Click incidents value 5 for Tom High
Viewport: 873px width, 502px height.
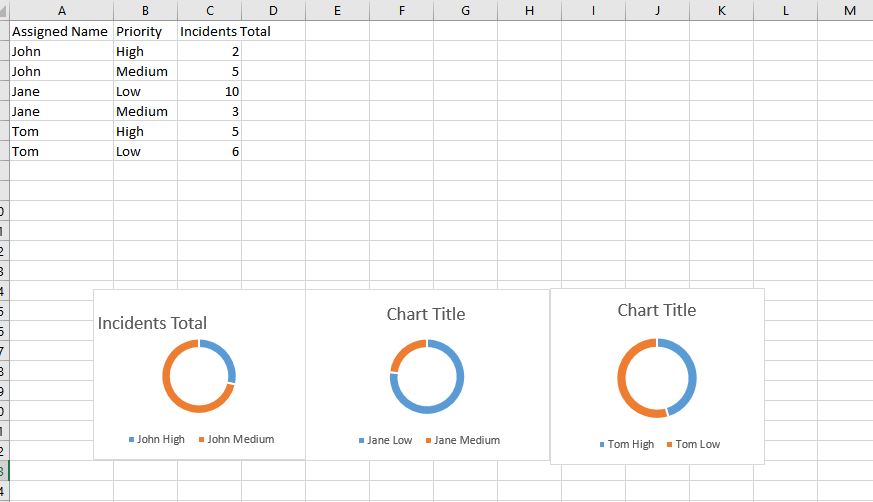point(209,131)
